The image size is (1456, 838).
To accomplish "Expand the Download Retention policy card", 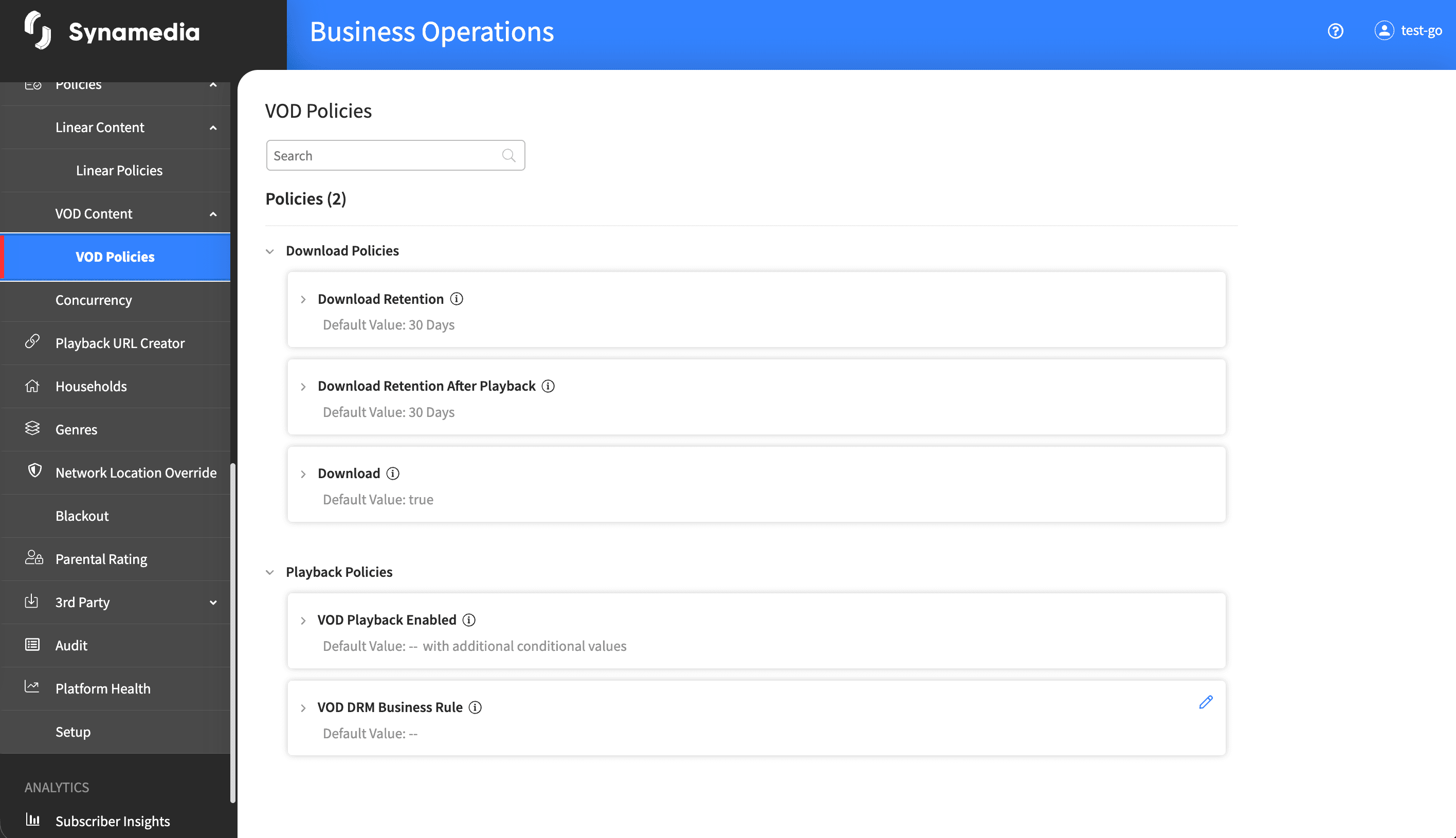I will point(303,300).
